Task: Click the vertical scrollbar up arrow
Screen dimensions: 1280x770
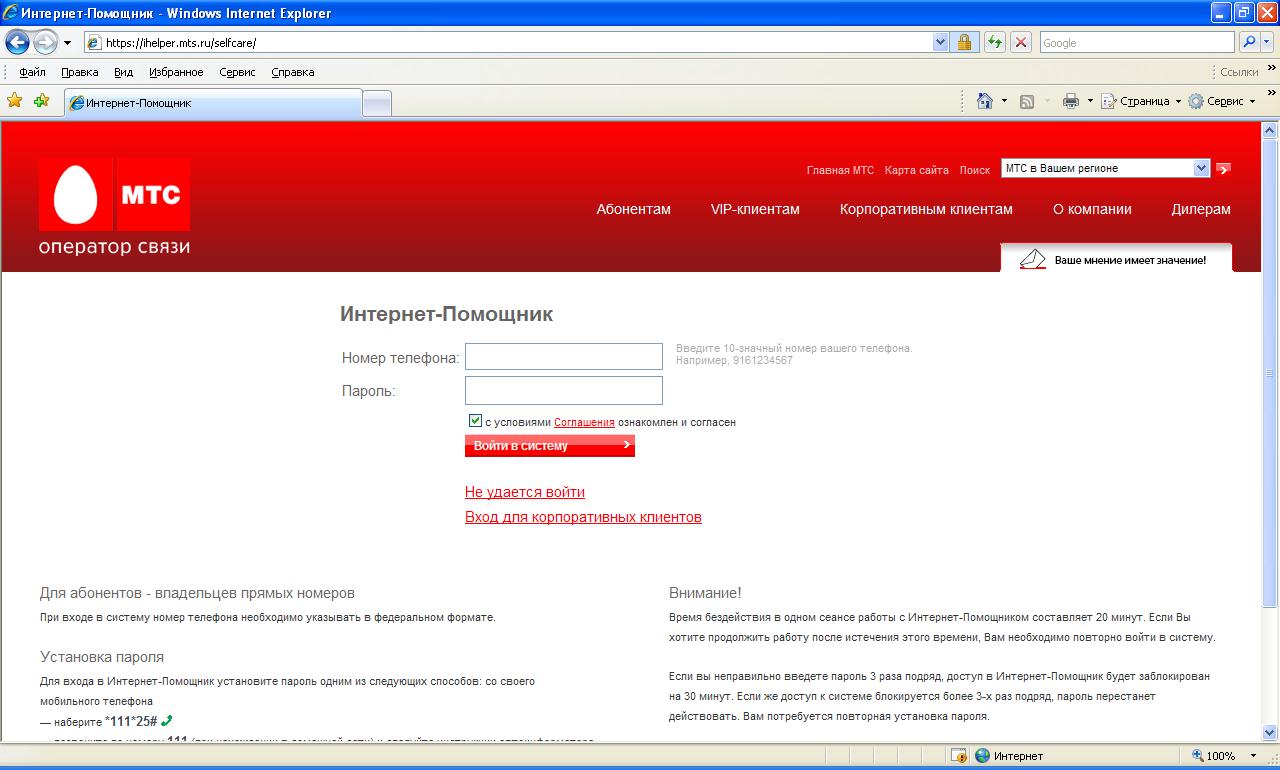Action: 1270,130
